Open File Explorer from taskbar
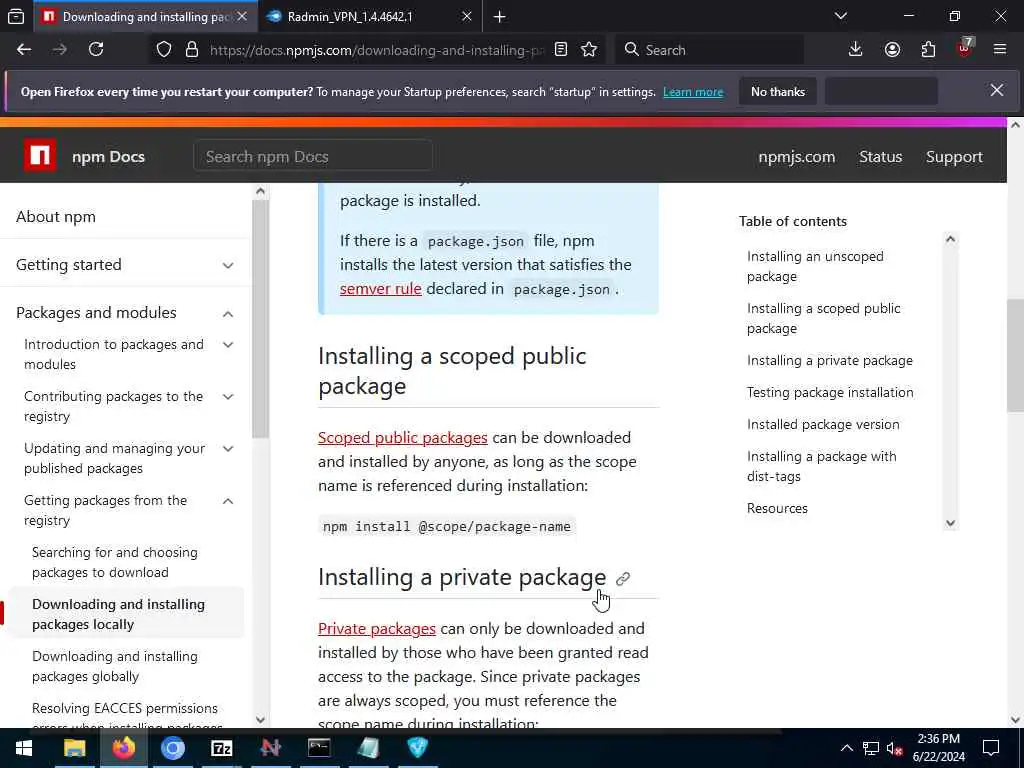 click(x=74, y=748)
